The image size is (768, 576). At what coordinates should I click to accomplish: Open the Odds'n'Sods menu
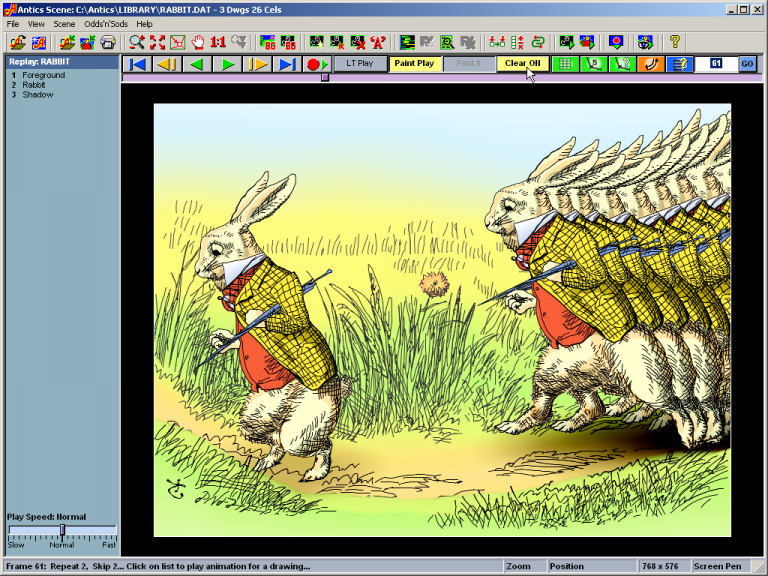(x=106, y=24)
